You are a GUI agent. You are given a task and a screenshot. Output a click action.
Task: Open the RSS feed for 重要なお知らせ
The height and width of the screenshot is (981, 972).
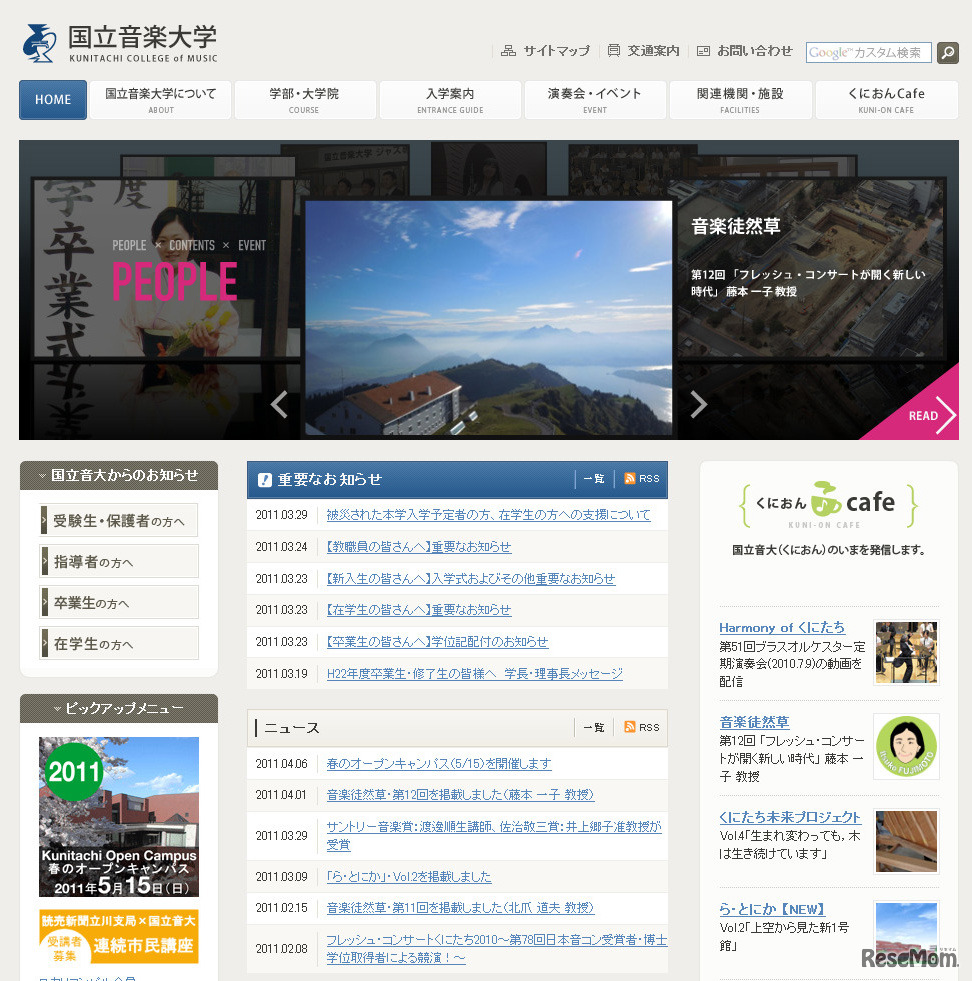[640, 478]
